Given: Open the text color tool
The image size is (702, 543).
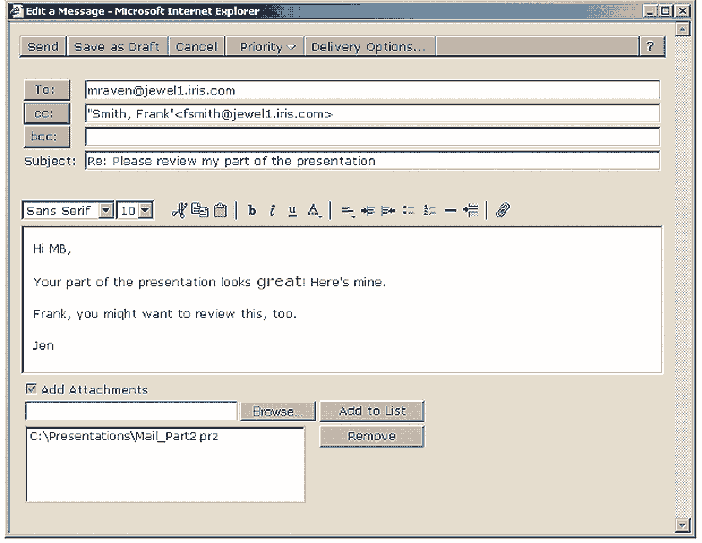Looking at the screenshot, I should click(314, 211).
